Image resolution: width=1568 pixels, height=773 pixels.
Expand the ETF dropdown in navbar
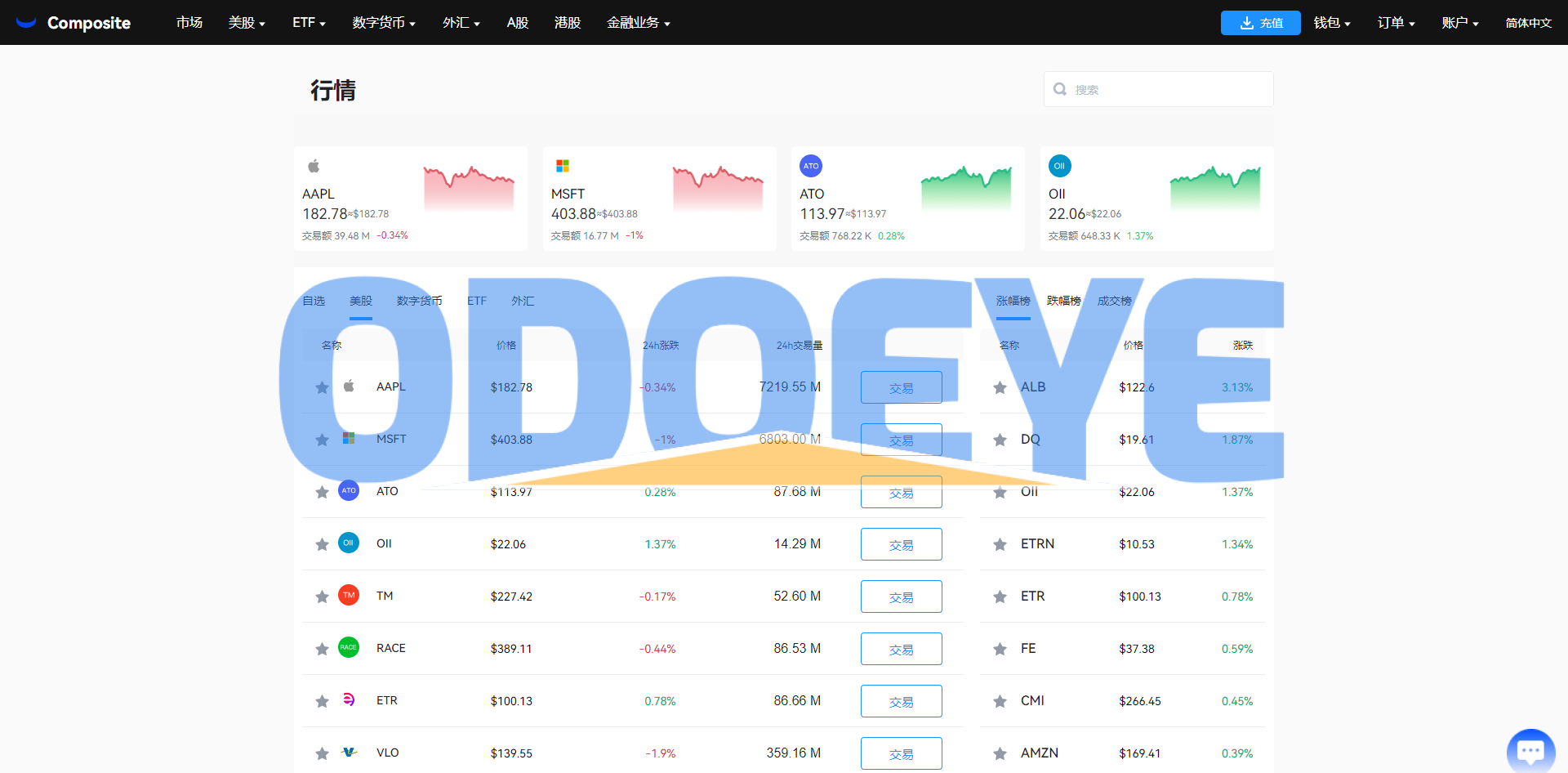point(309,23)
